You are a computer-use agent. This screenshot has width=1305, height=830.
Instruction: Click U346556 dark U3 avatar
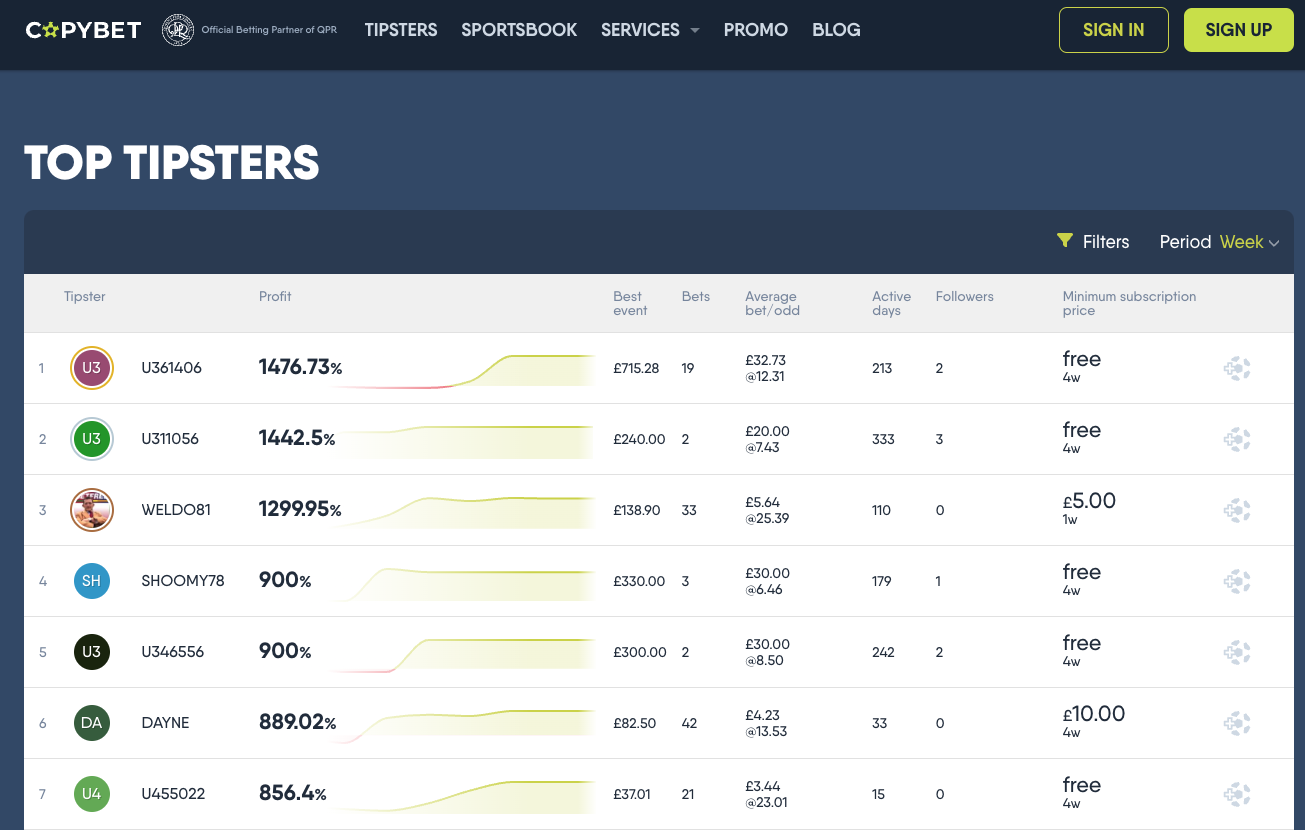pyautogui.click(x=92, y=652)
